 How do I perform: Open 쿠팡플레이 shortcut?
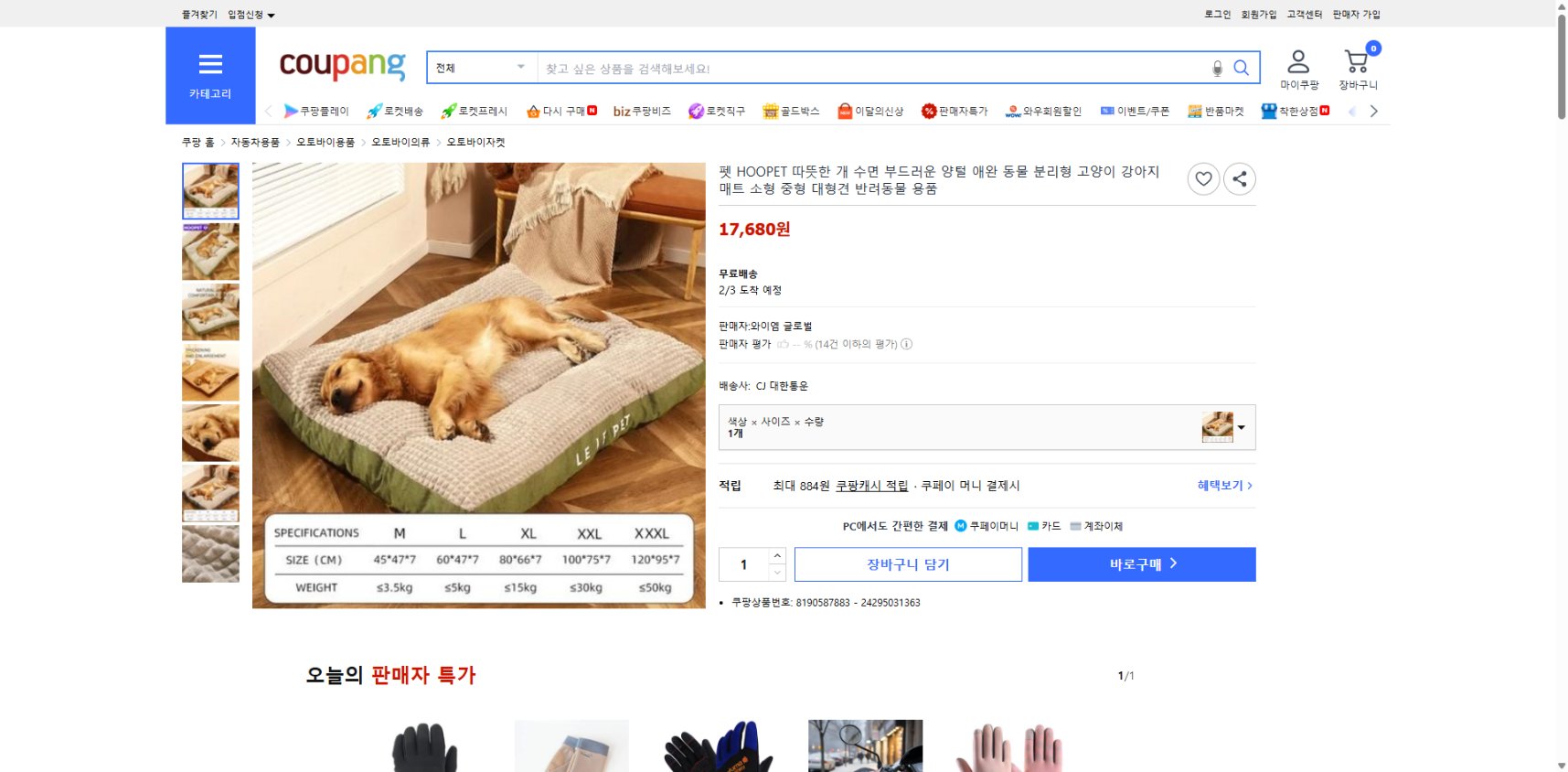[316, 111]
